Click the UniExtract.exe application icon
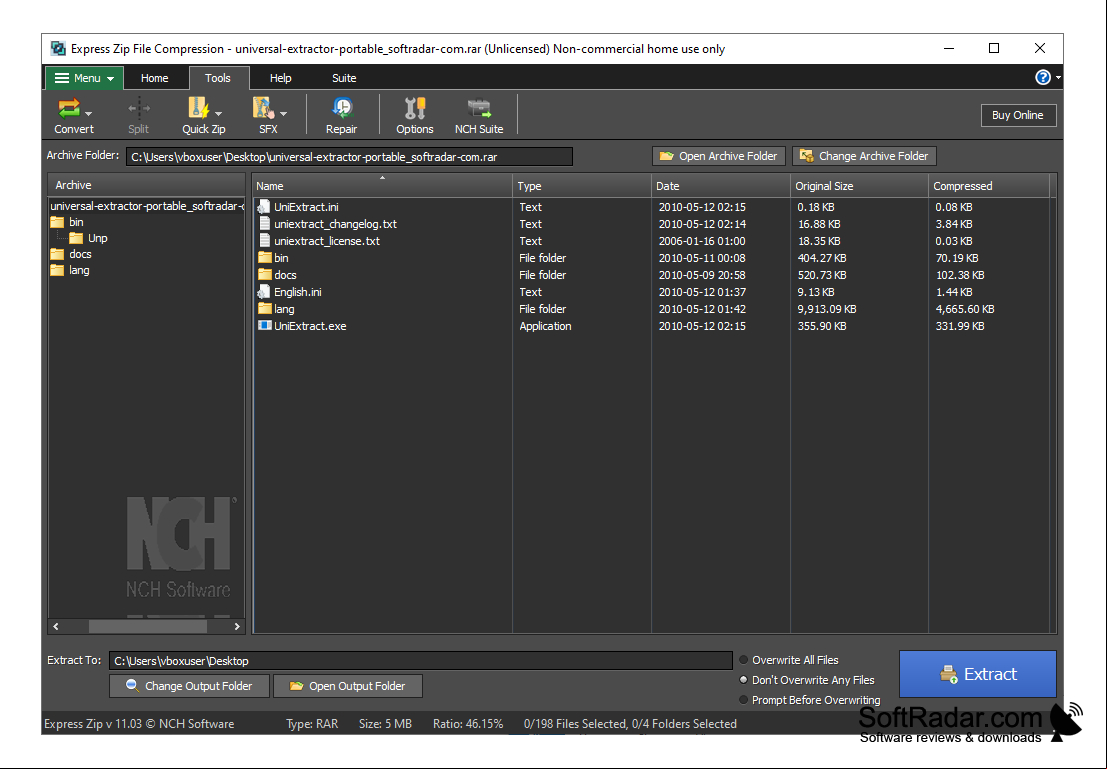Viewport: 1107px width, 769px height. point(265,326)
